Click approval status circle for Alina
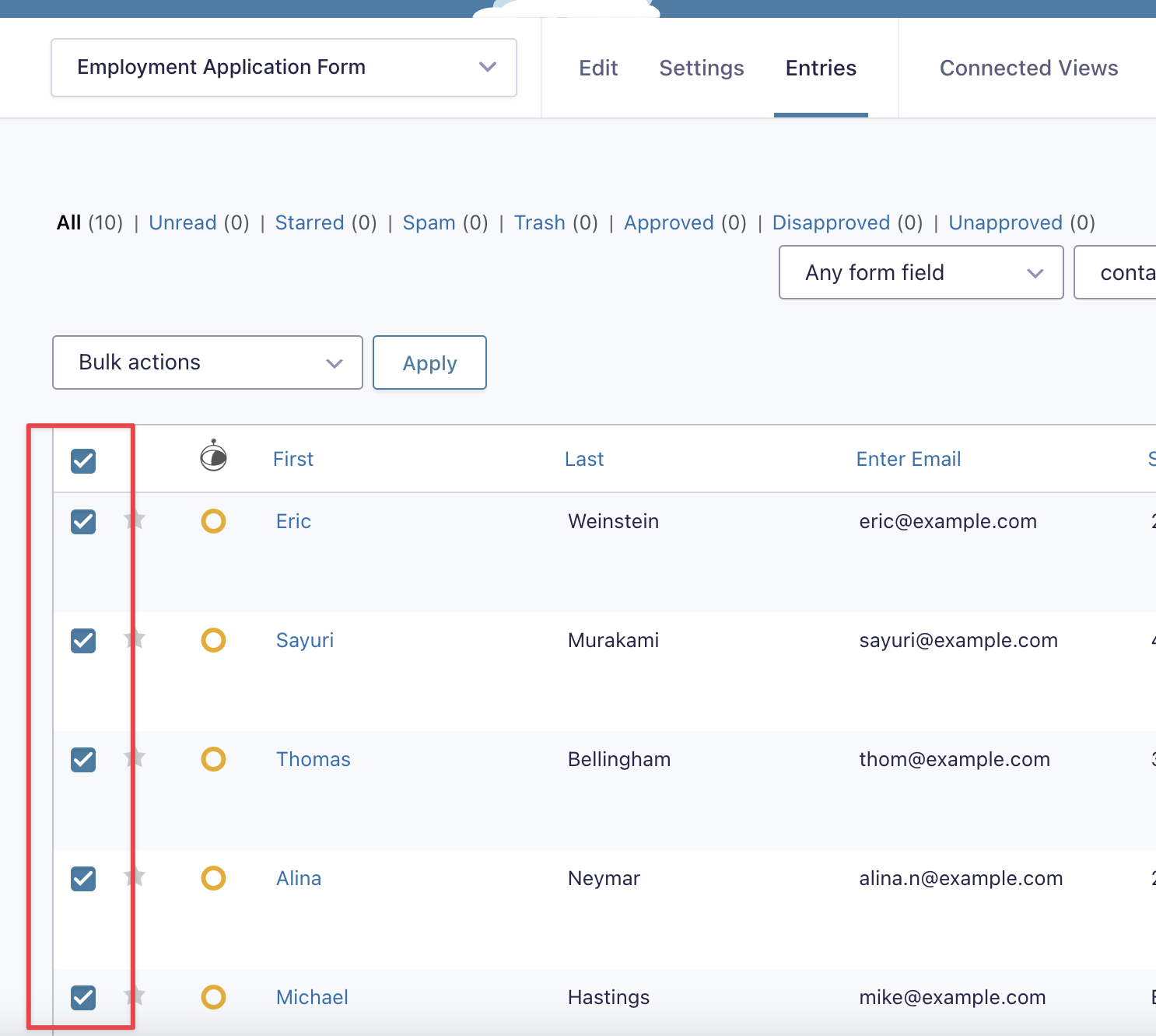This screenshot has width=1156, height=1036. point(213,878)
